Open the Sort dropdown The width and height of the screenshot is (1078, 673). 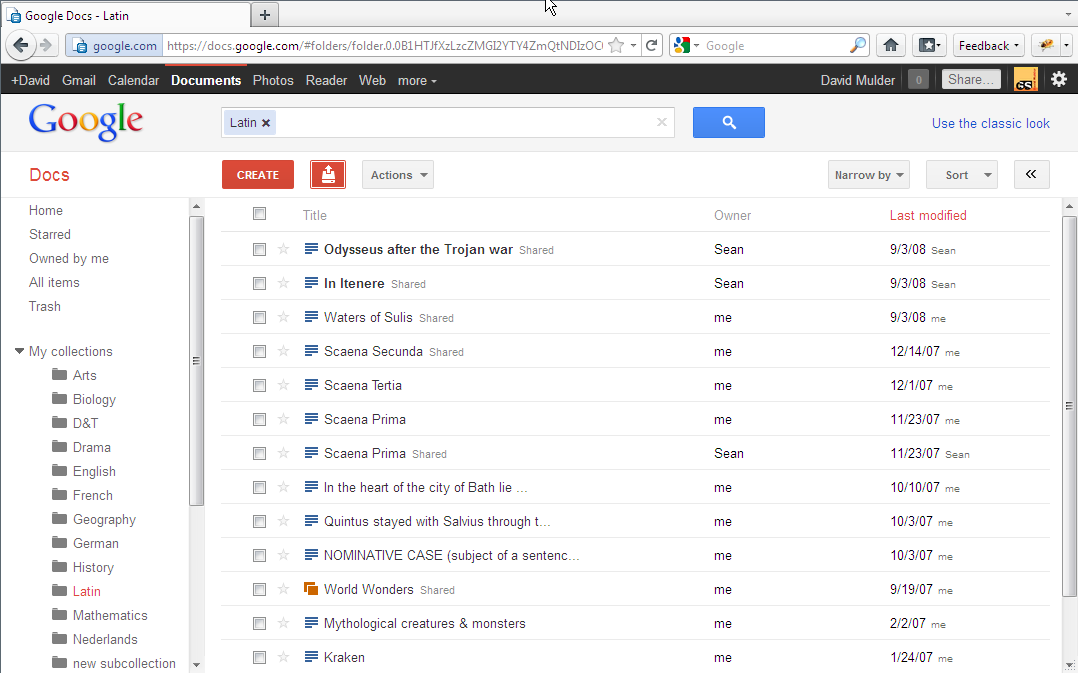(x=962, y=175)
